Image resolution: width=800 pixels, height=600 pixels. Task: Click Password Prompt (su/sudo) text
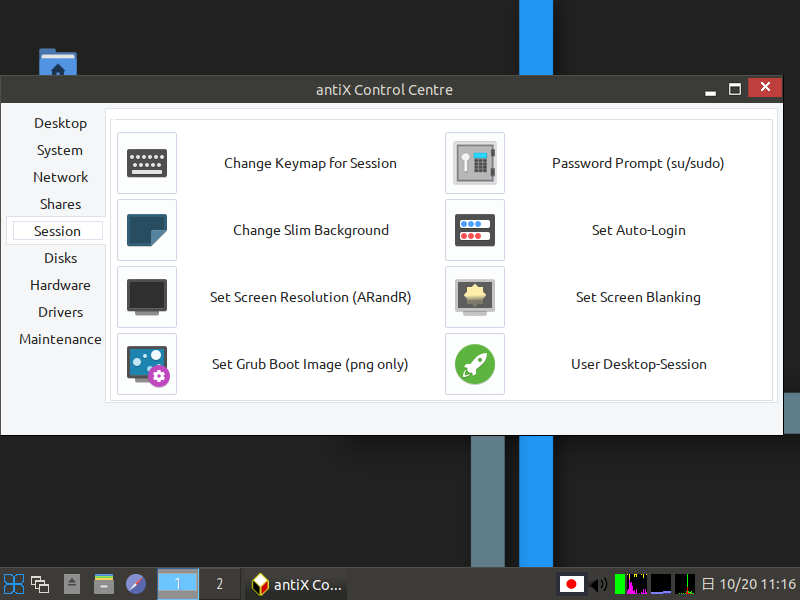(x=638, y=163)
